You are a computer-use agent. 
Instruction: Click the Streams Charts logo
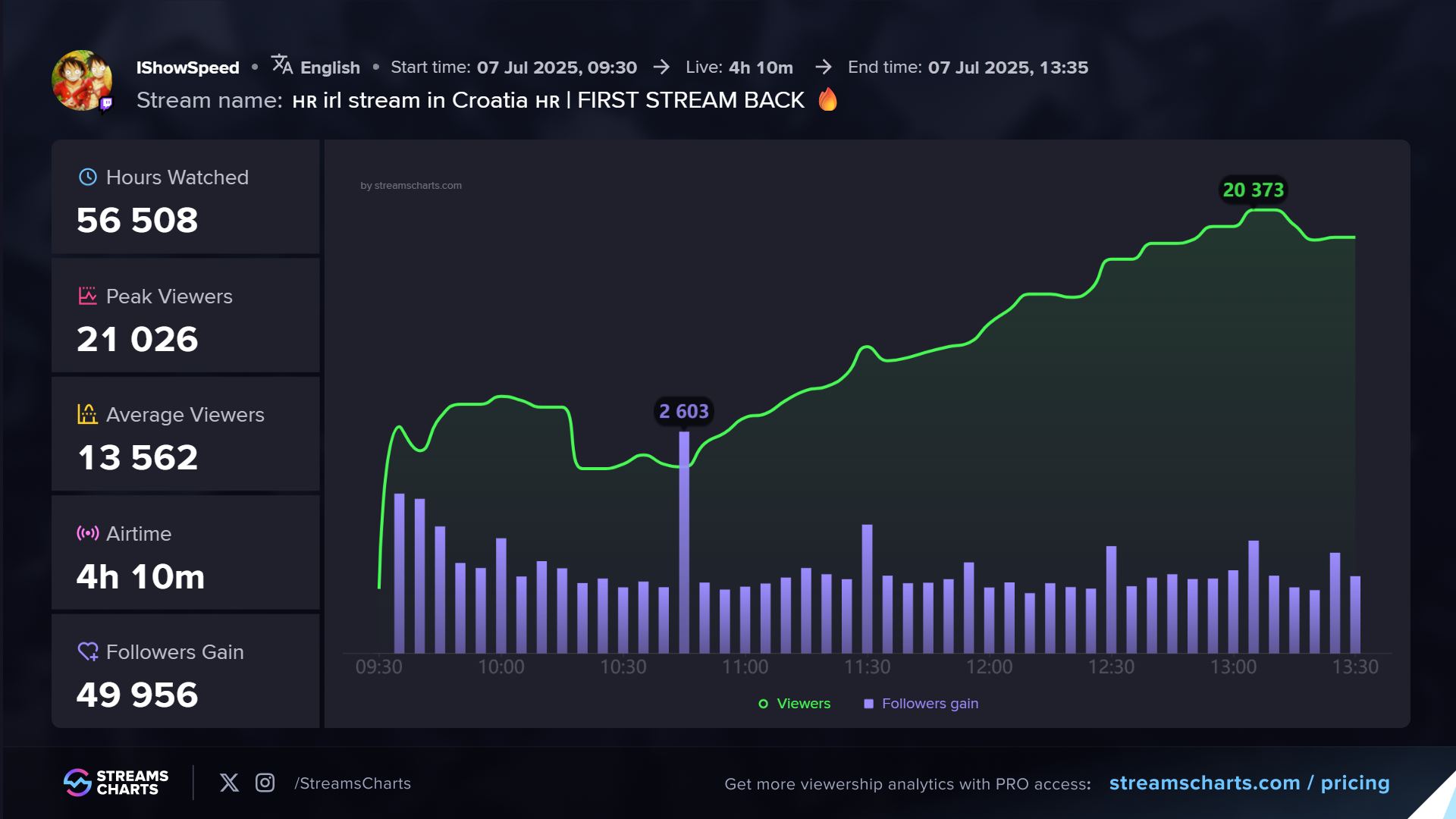tap(116, 783)
